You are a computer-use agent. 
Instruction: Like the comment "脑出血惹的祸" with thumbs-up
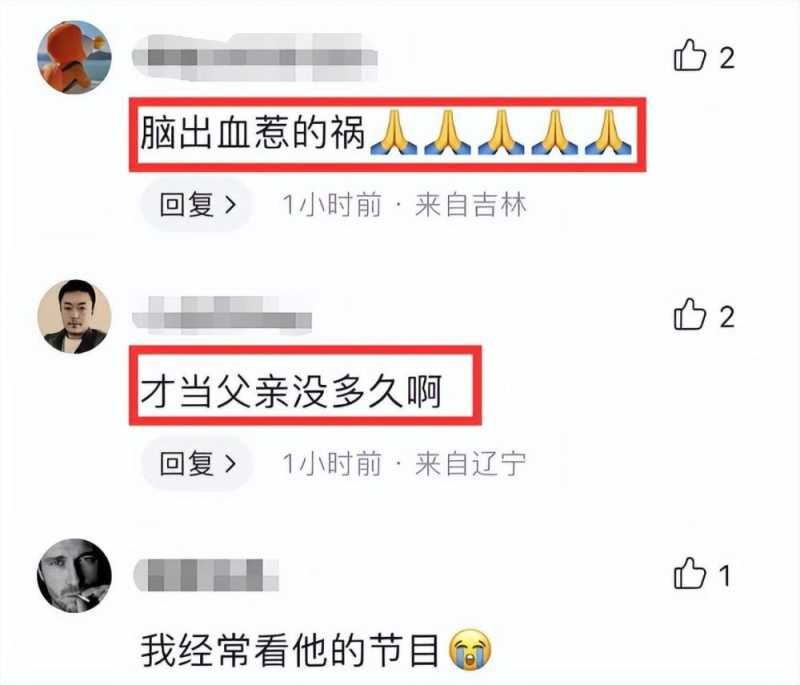(x=690, y=55)
